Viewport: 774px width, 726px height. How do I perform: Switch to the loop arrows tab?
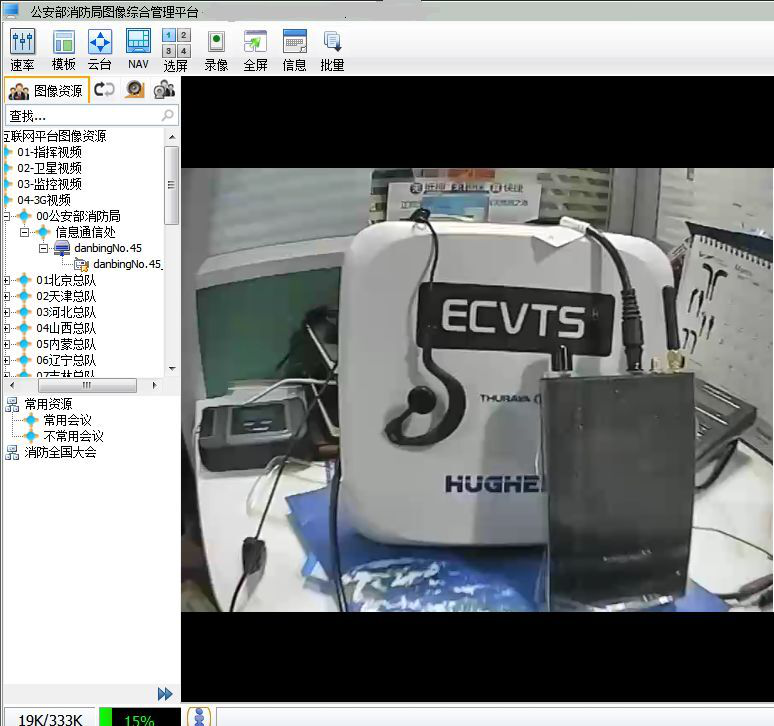[104, 89]
